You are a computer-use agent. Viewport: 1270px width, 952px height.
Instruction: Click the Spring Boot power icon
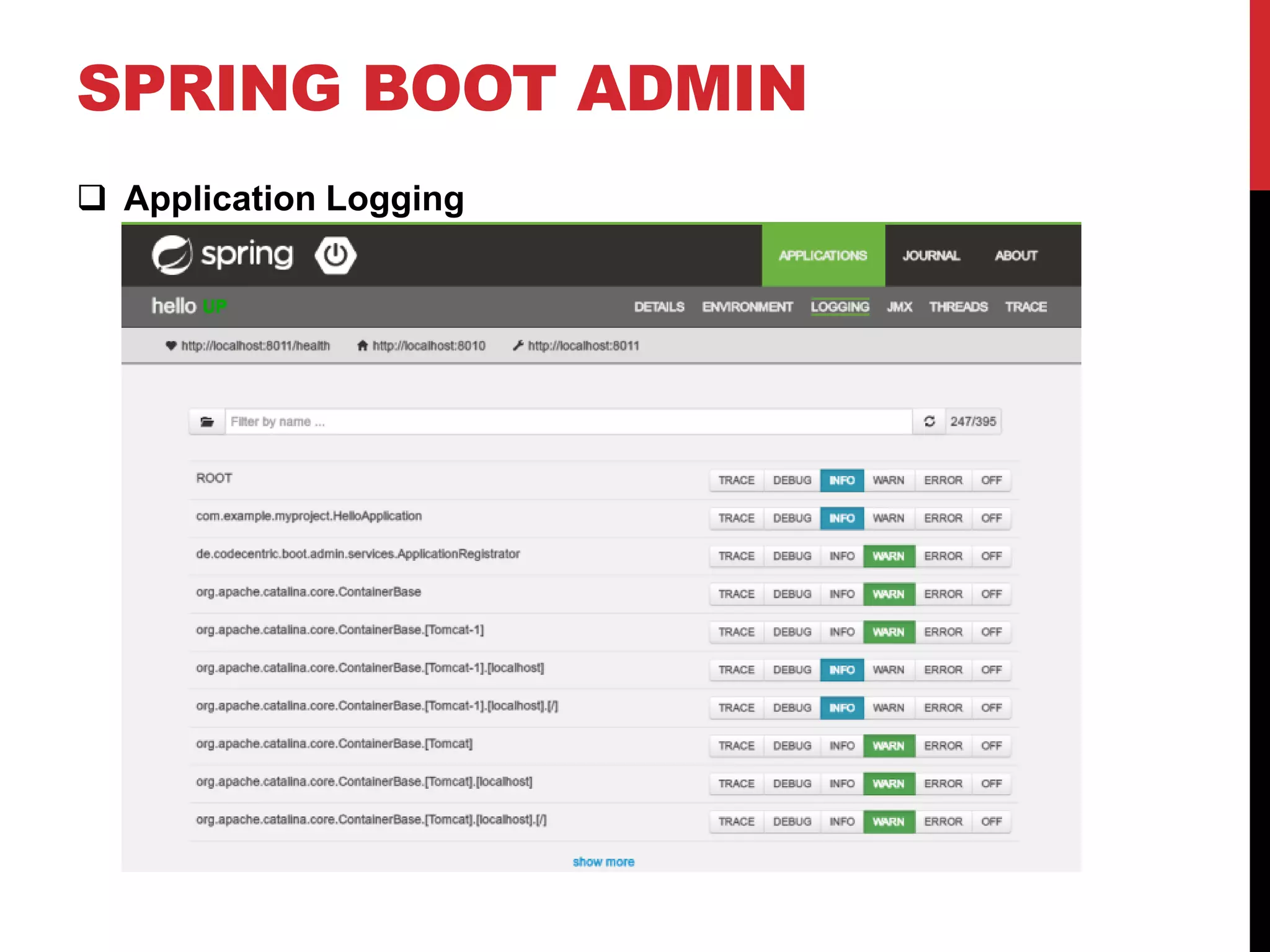[335, 255]
